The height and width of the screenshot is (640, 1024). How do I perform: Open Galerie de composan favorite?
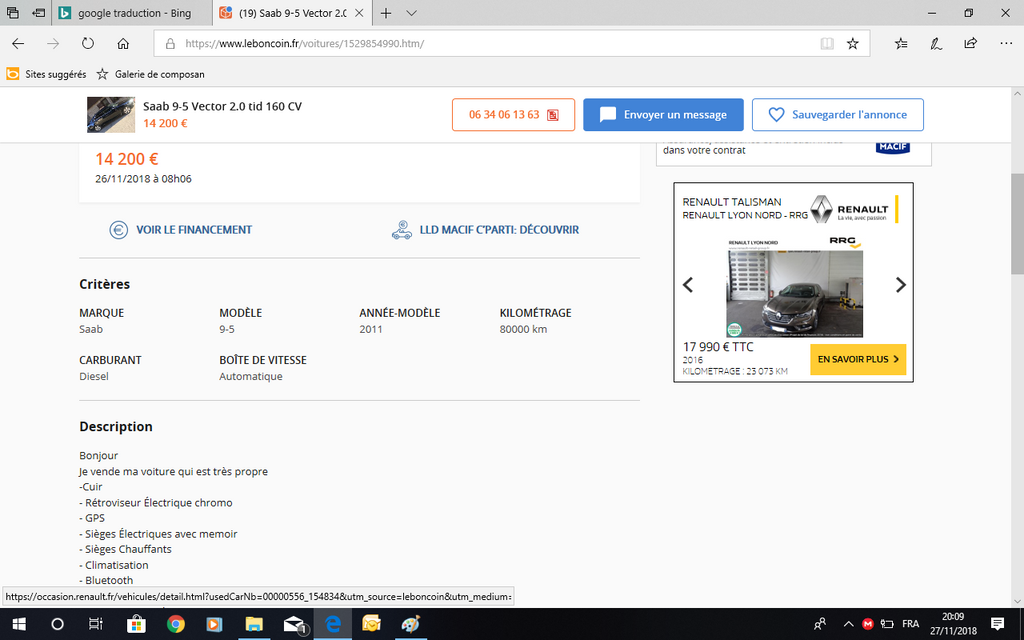(150, 74)
